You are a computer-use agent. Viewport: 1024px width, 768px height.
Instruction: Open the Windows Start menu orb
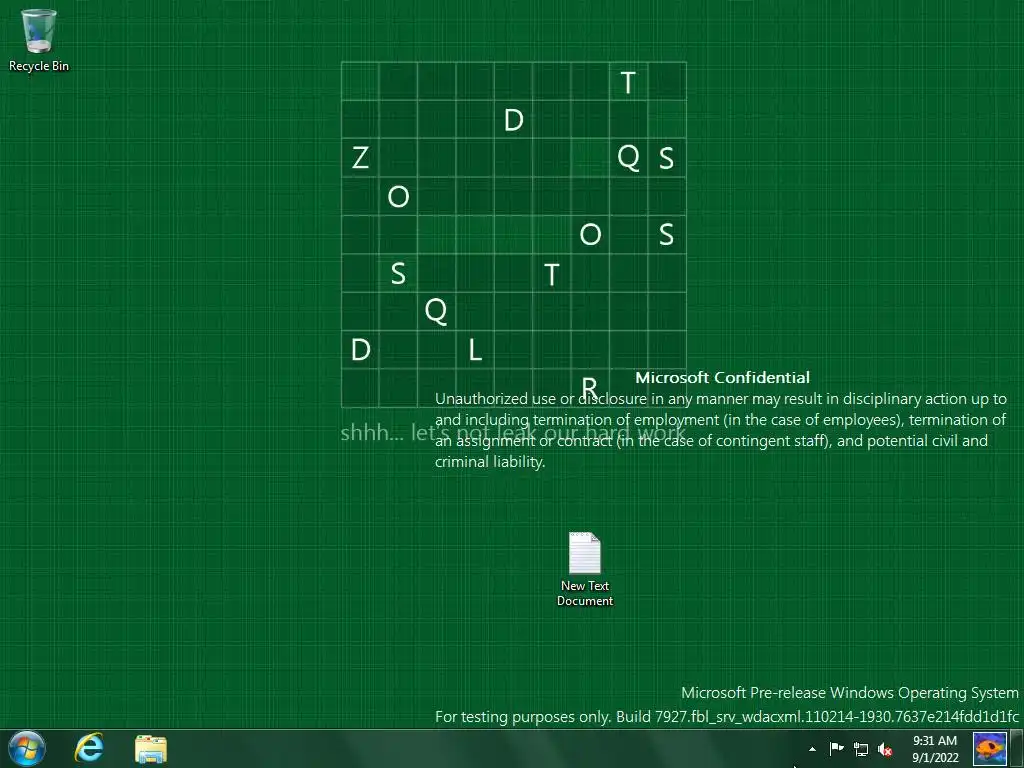pyautogui.click(x=26, y=748)
